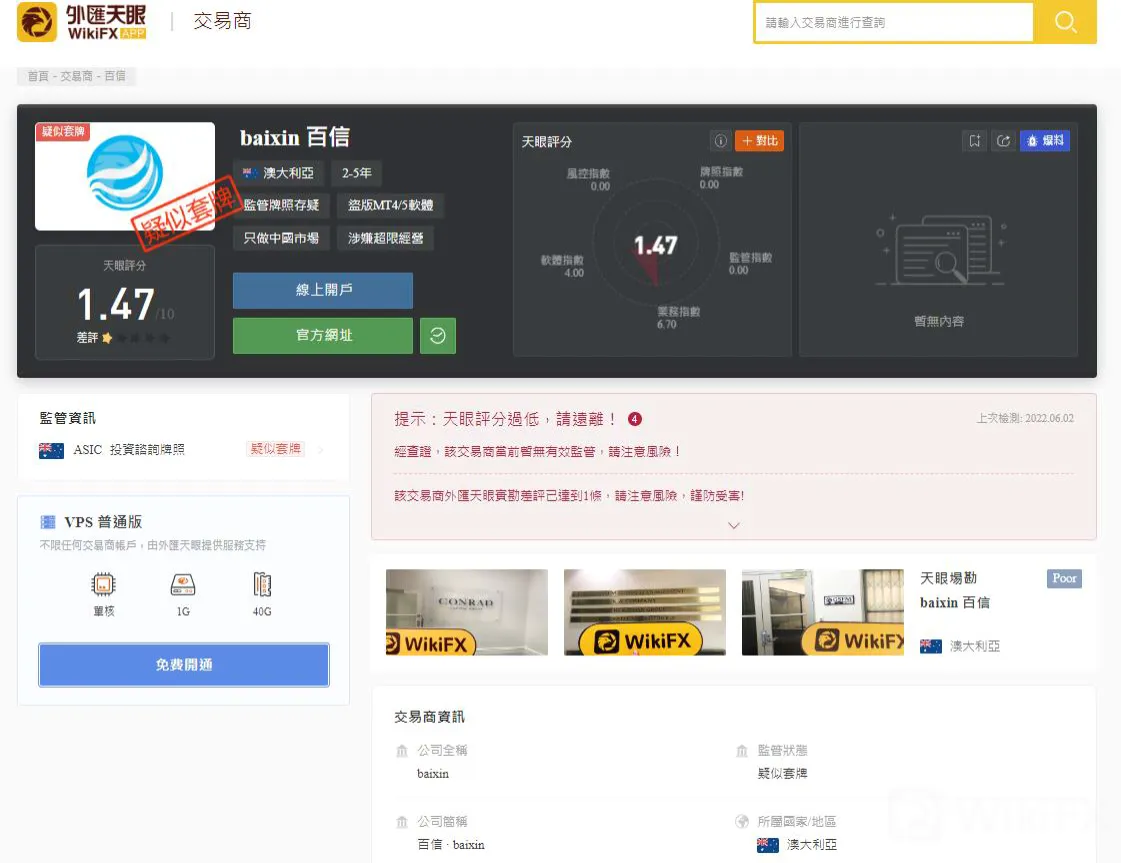
Task: Click the 1.47 radar chart center score
Action: (x=656, y=245)
